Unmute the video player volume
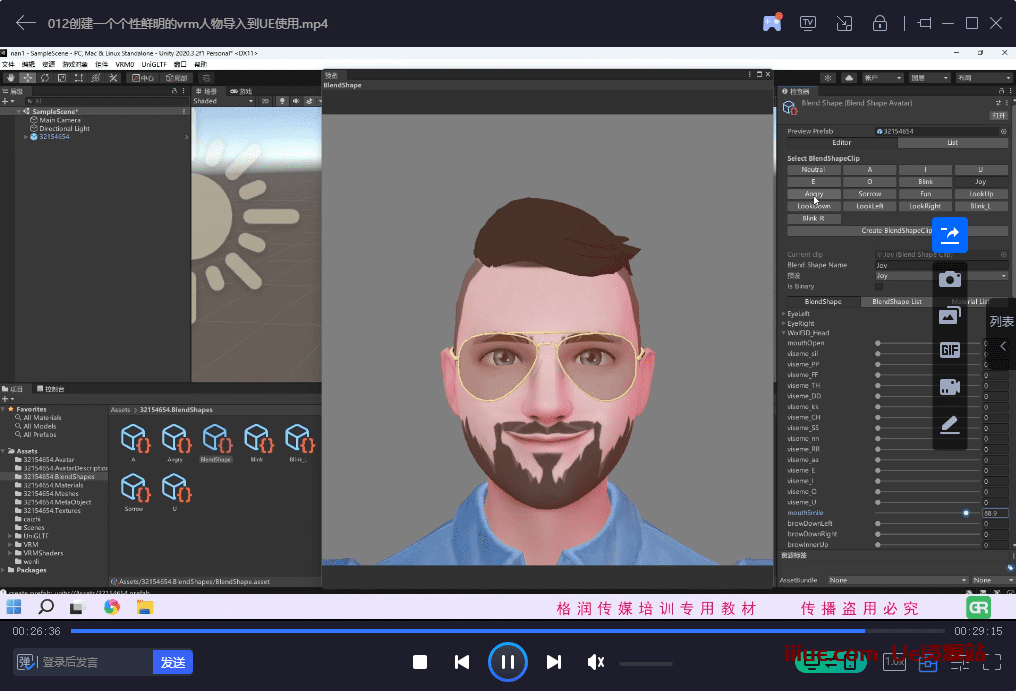The height and width of the screenshot is (691, 1016). [596, 662]
